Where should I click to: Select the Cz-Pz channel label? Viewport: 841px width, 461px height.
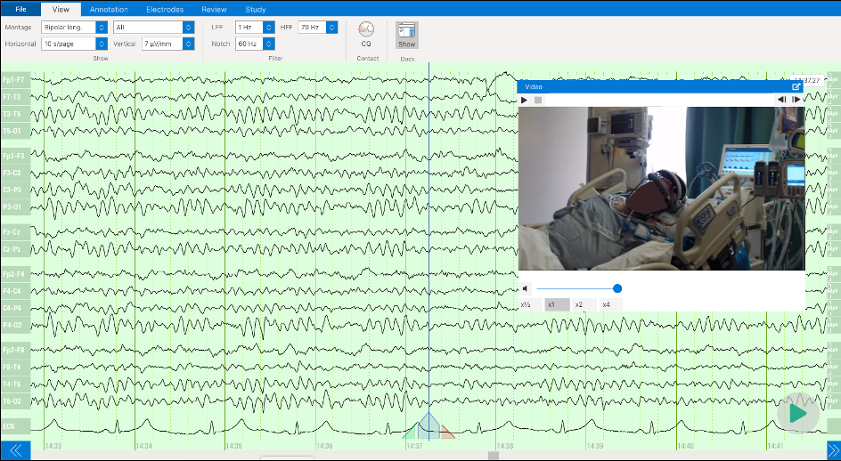(16, 249)
